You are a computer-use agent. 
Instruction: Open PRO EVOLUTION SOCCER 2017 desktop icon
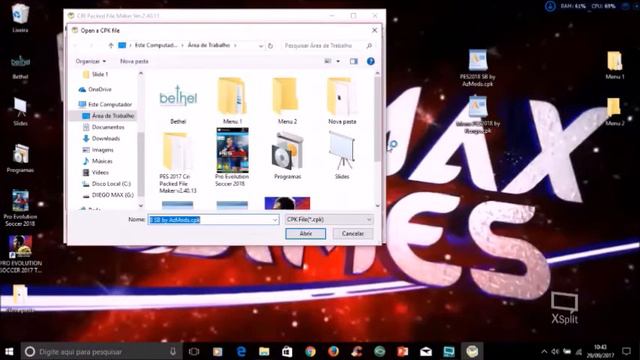(x=20, y=254)
